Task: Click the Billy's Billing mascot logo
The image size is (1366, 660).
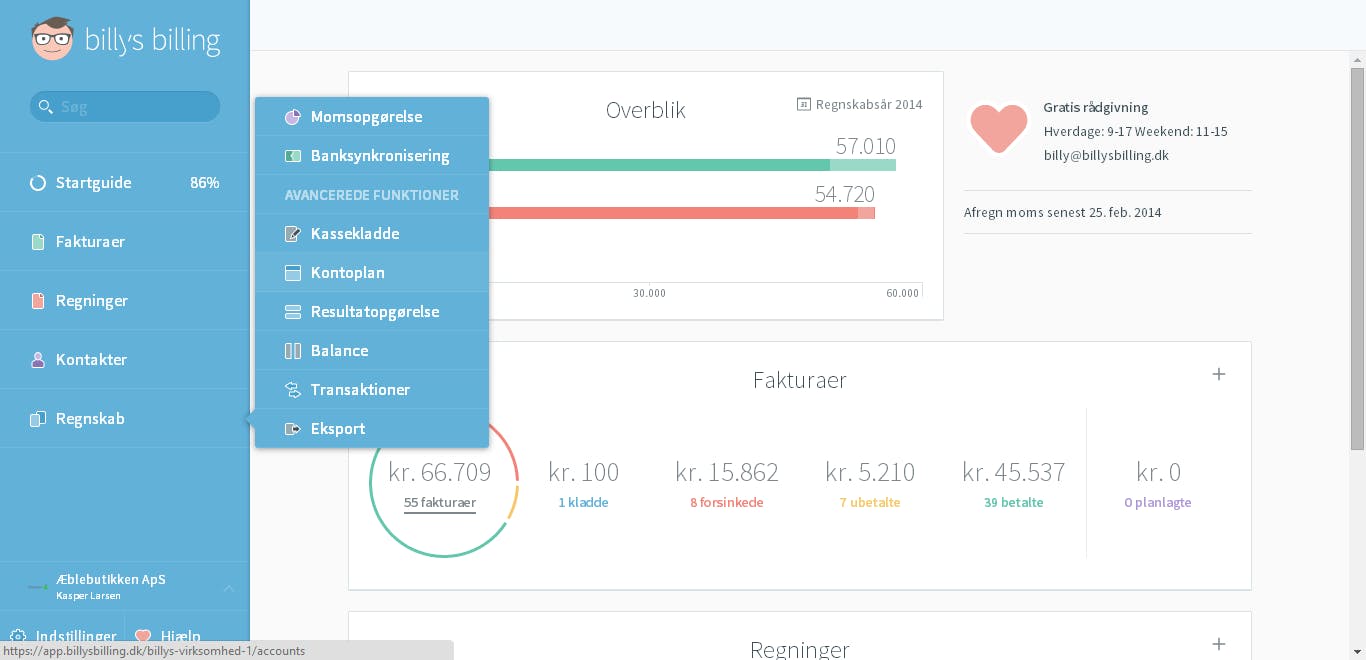Action: pyautogui.click(x=53, y=39)
